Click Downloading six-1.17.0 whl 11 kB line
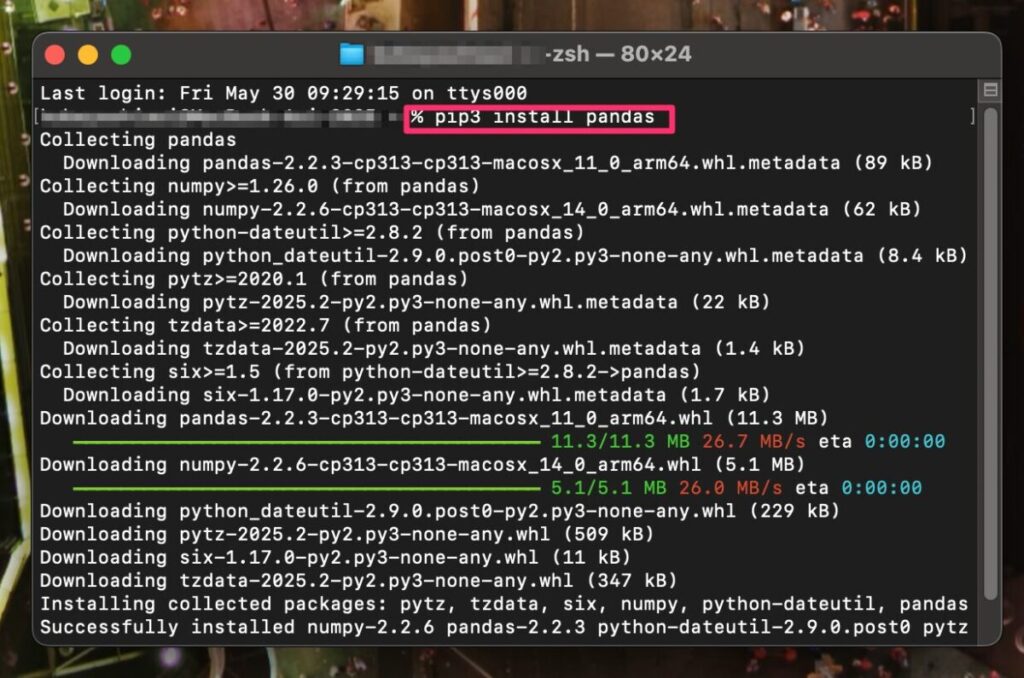This screenshot has width=1024, height=678. tap(335, 558)
